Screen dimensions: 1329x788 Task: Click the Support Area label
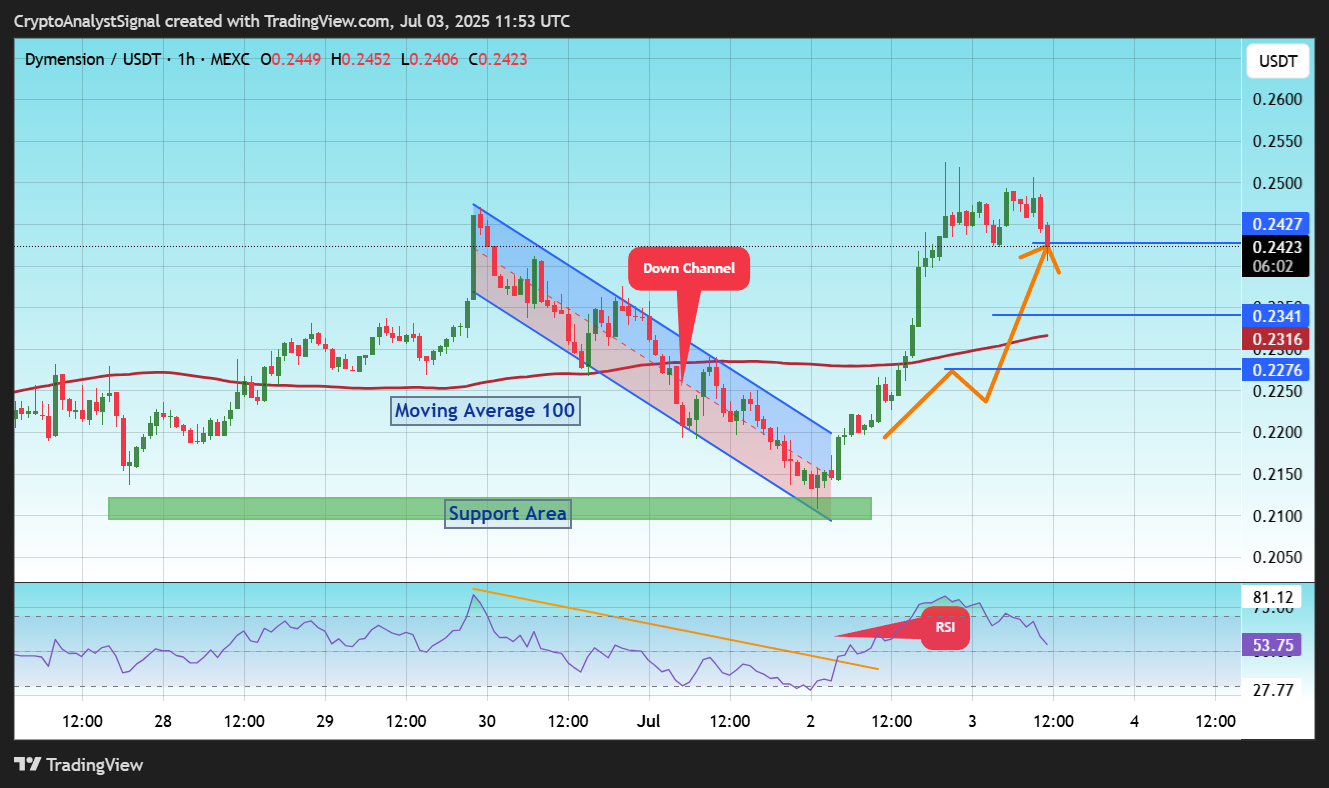click(508, 514)
